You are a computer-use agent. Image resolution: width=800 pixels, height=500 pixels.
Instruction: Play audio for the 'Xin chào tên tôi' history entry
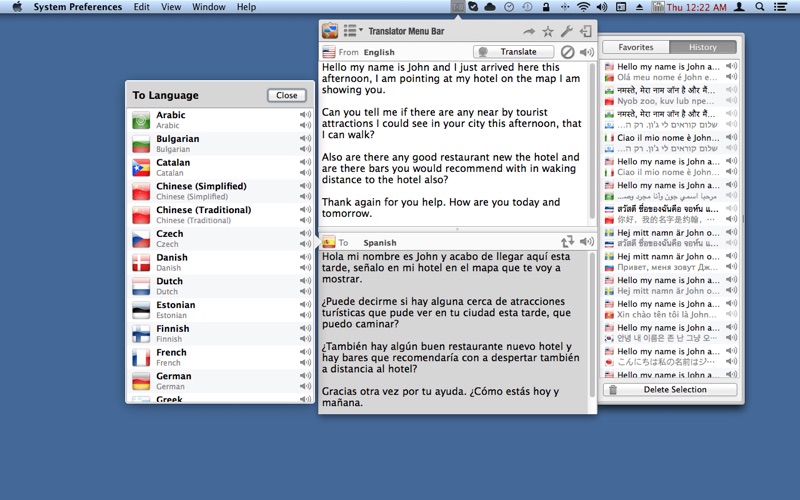[x=732, y=314]
